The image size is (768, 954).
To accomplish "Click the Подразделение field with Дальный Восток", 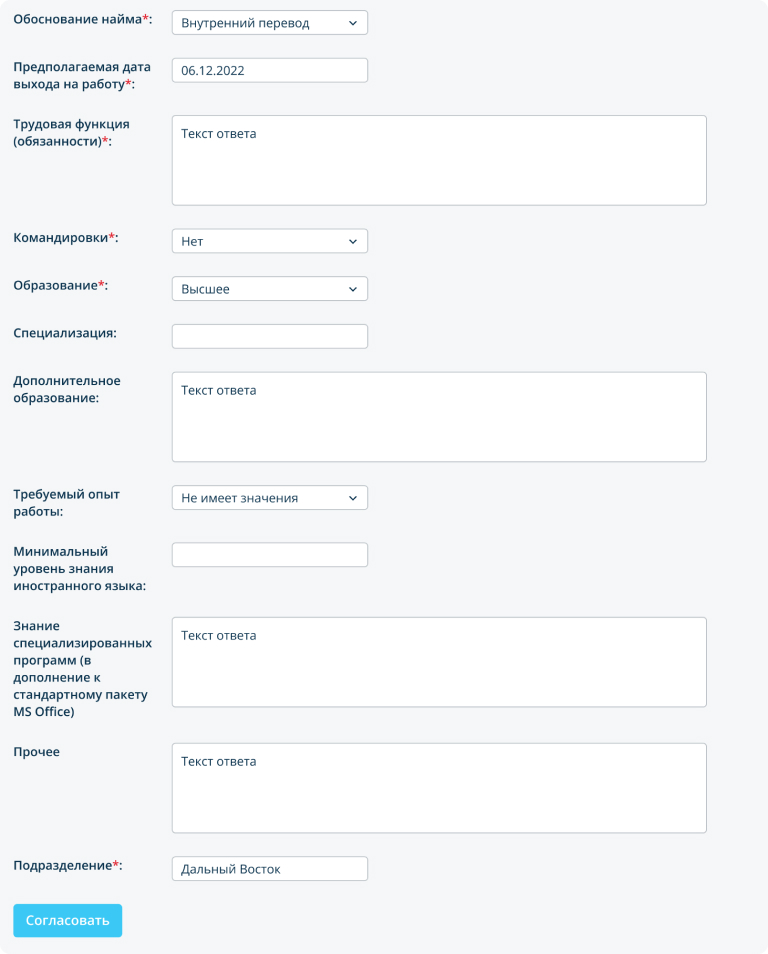I will coord(270,869).
